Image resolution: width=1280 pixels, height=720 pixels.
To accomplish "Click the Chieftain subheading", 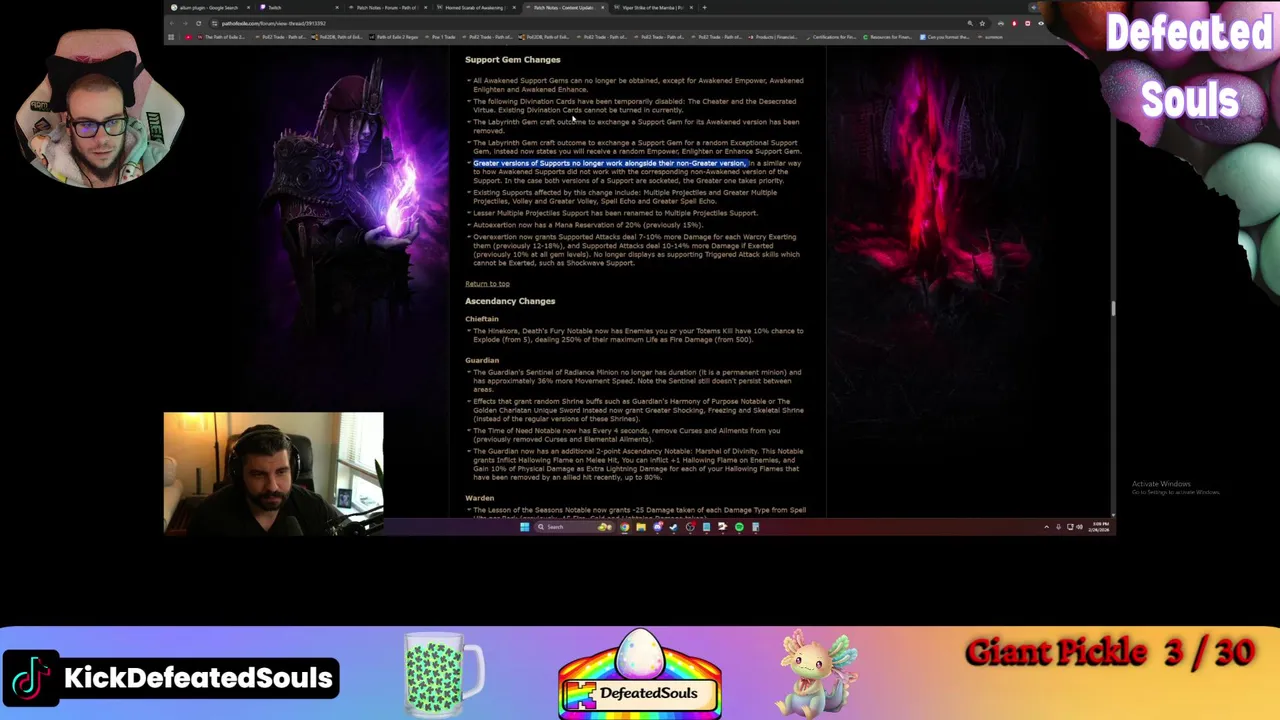I will tap(482, 319).
